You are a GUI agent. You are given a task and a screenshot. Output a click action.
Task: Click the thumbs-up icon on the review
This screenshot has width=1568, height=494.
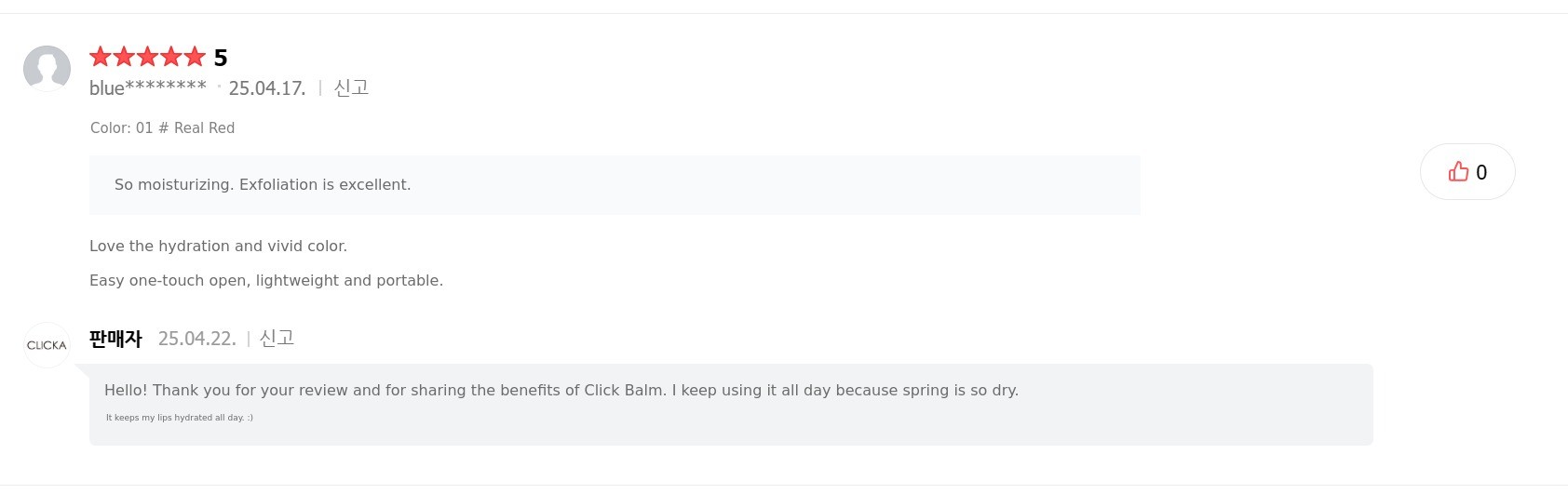1458,171
